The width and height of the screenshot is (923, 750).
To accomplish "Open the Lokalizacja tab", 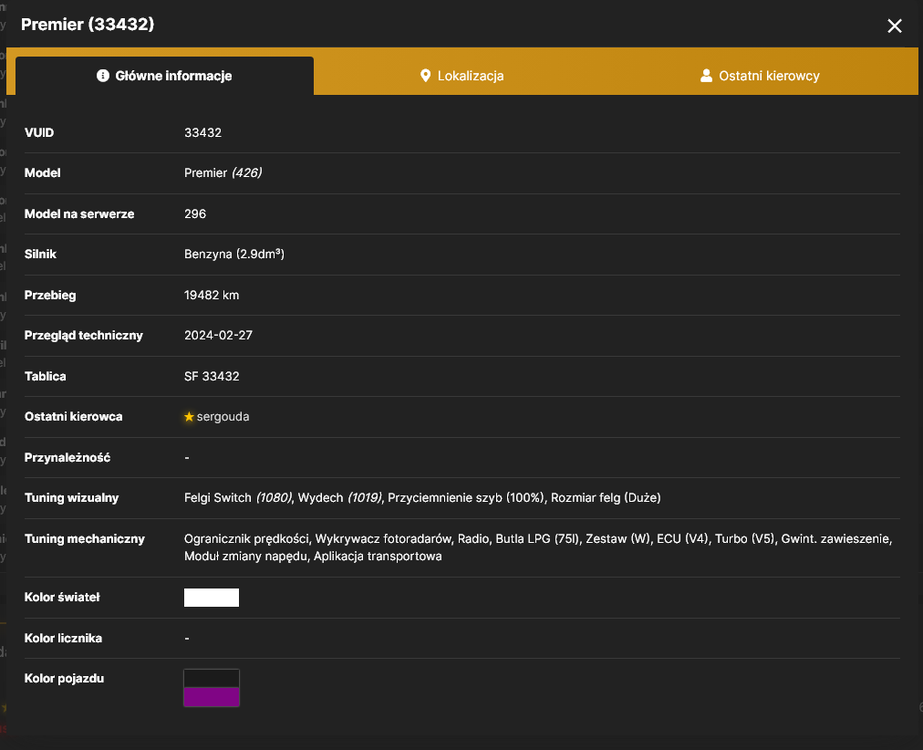I will tap(462, 76).
